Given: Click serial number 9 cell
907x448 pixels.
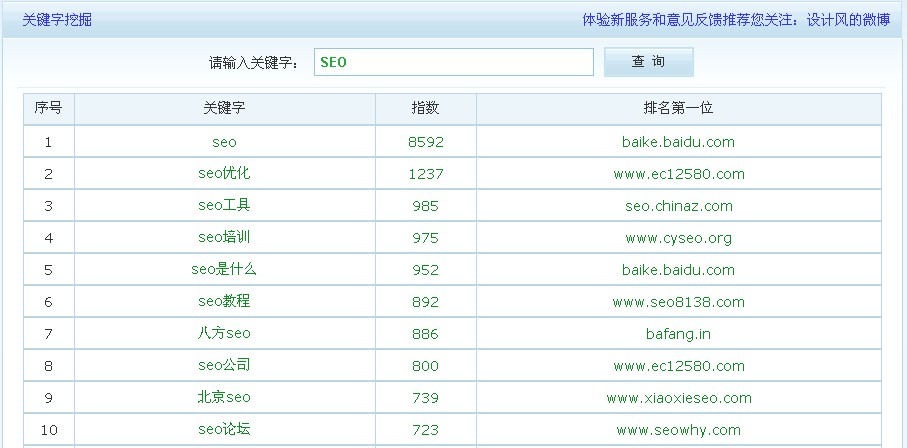Looking at the screenshot, I should pos(49,398).
